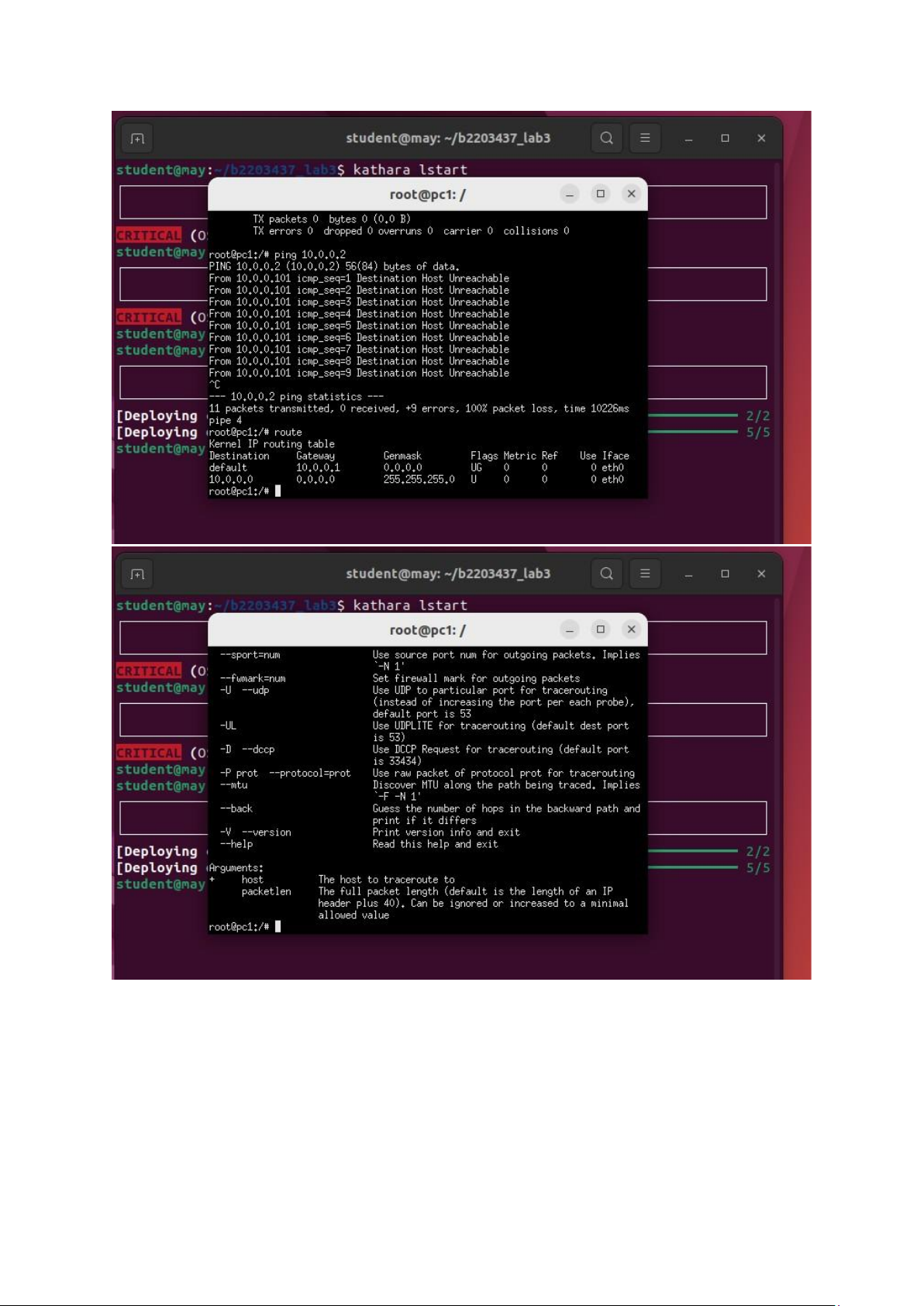924x1306 pixels.
Task: Minimize the lower student@may terminal window
Action: 688,574
